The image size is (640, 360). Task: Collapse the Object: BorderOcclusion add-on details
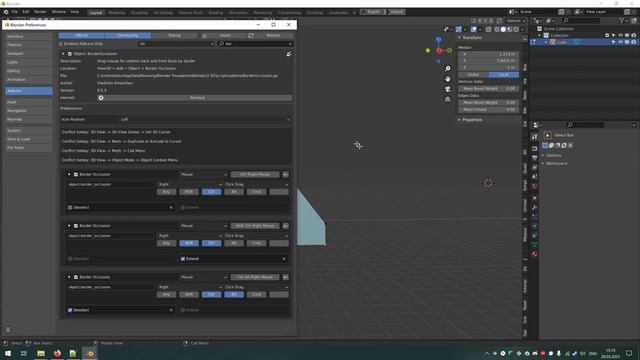(x=63, y=54)
